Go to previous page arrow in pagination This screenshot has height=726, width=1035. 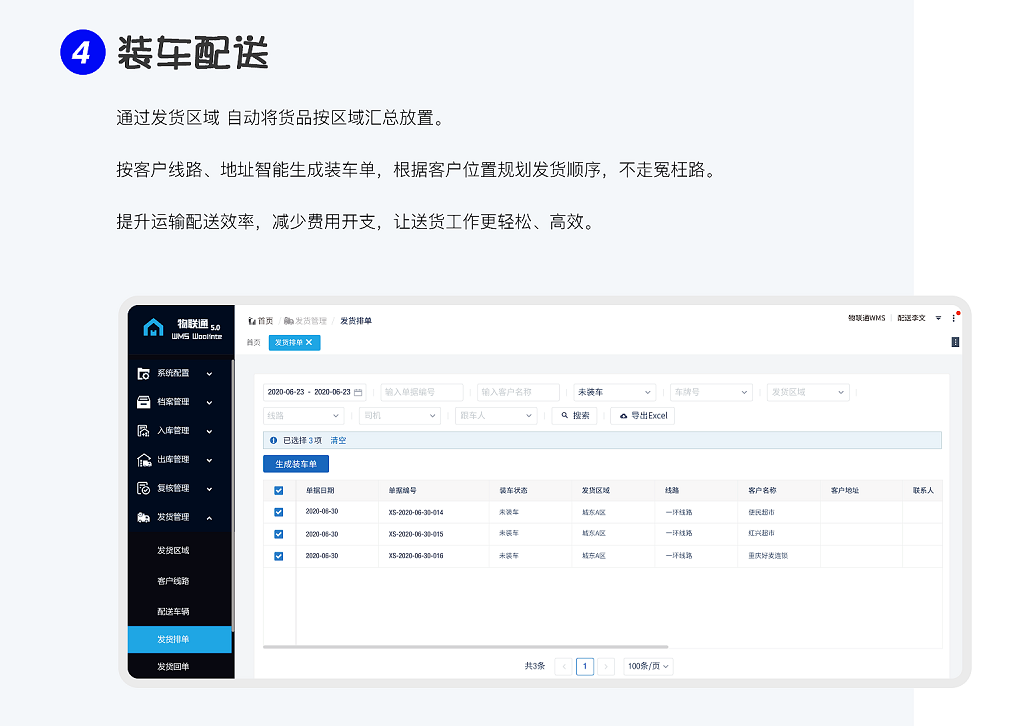(x=564, y=667)
